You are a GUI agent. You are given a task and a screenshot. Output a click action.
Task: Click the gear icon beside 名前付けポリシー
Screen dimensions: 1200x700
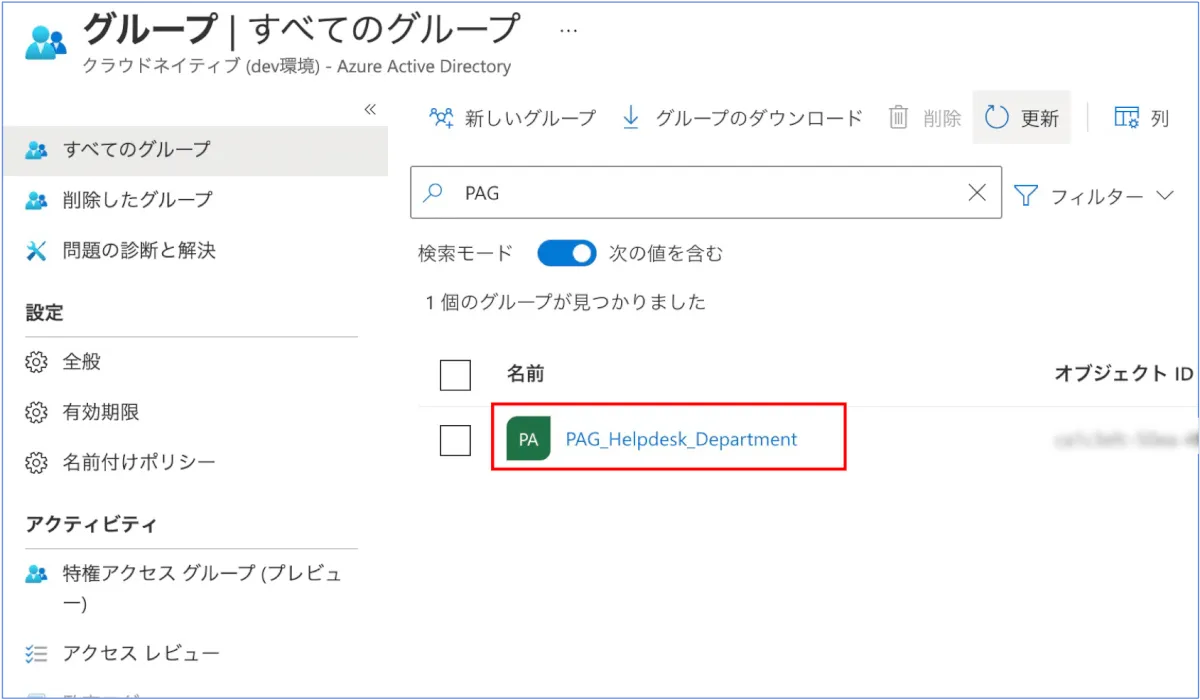tap(36, 462)
